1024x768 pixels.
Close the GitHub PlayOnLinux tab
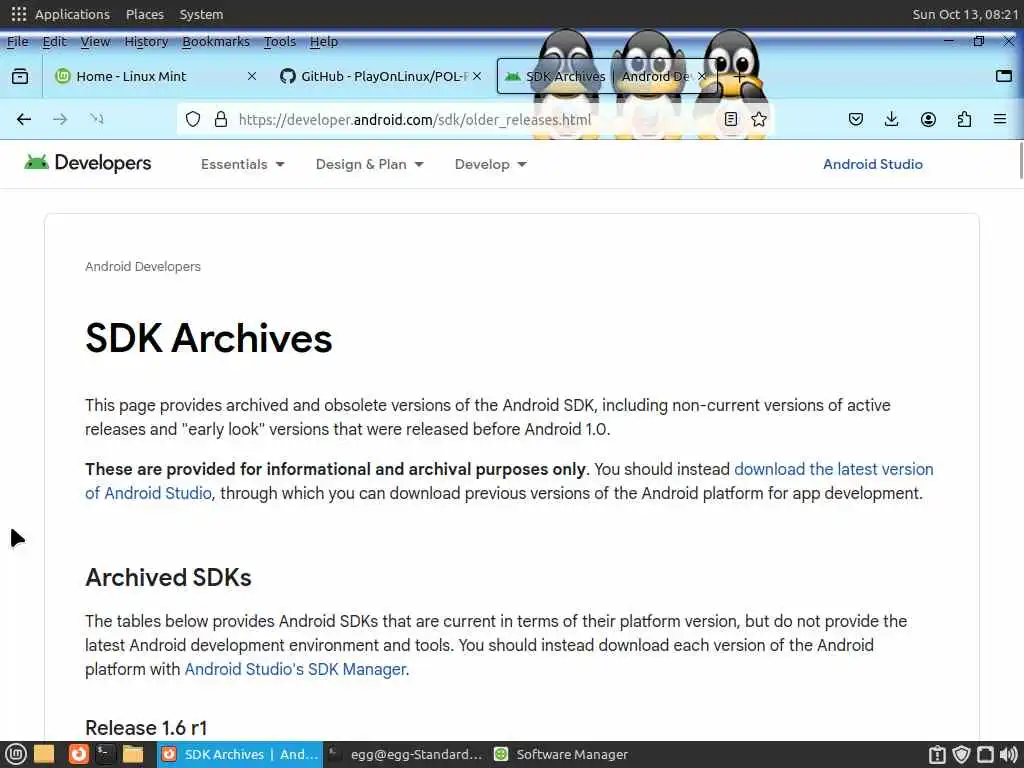[x=477, y=76]
